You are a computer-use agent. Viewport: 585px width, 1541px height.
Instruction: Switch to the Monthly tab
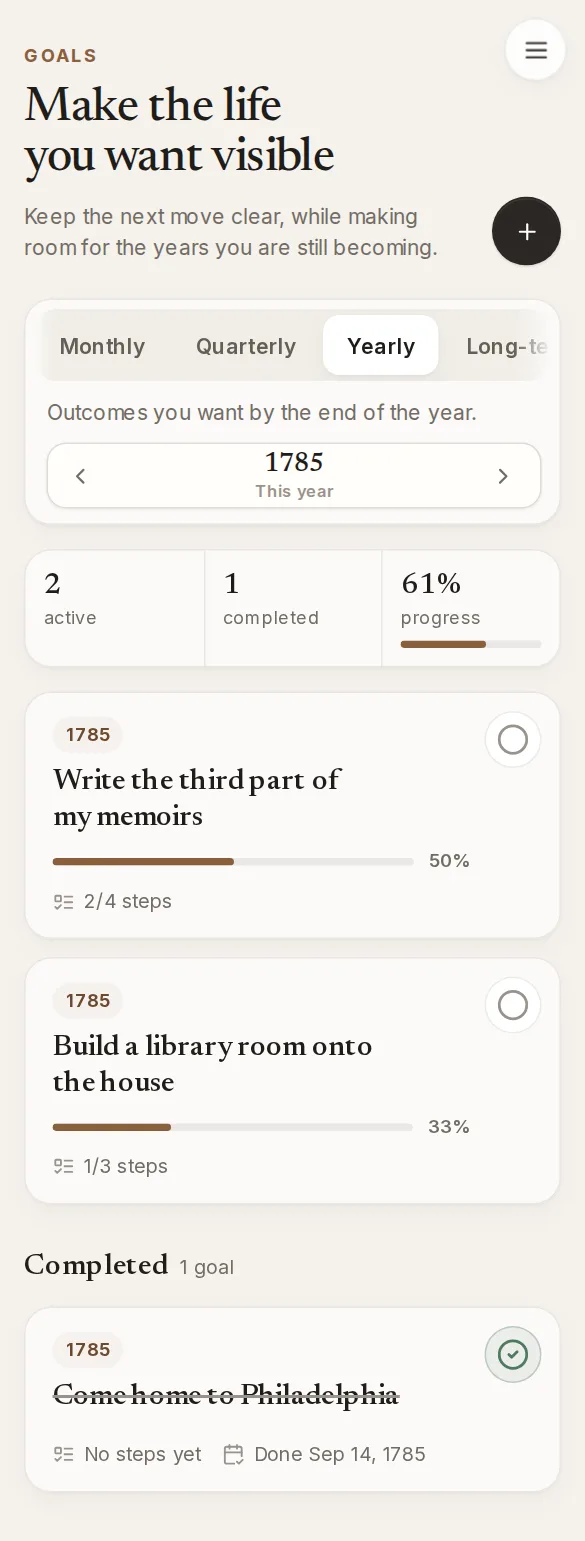(102, 346)
